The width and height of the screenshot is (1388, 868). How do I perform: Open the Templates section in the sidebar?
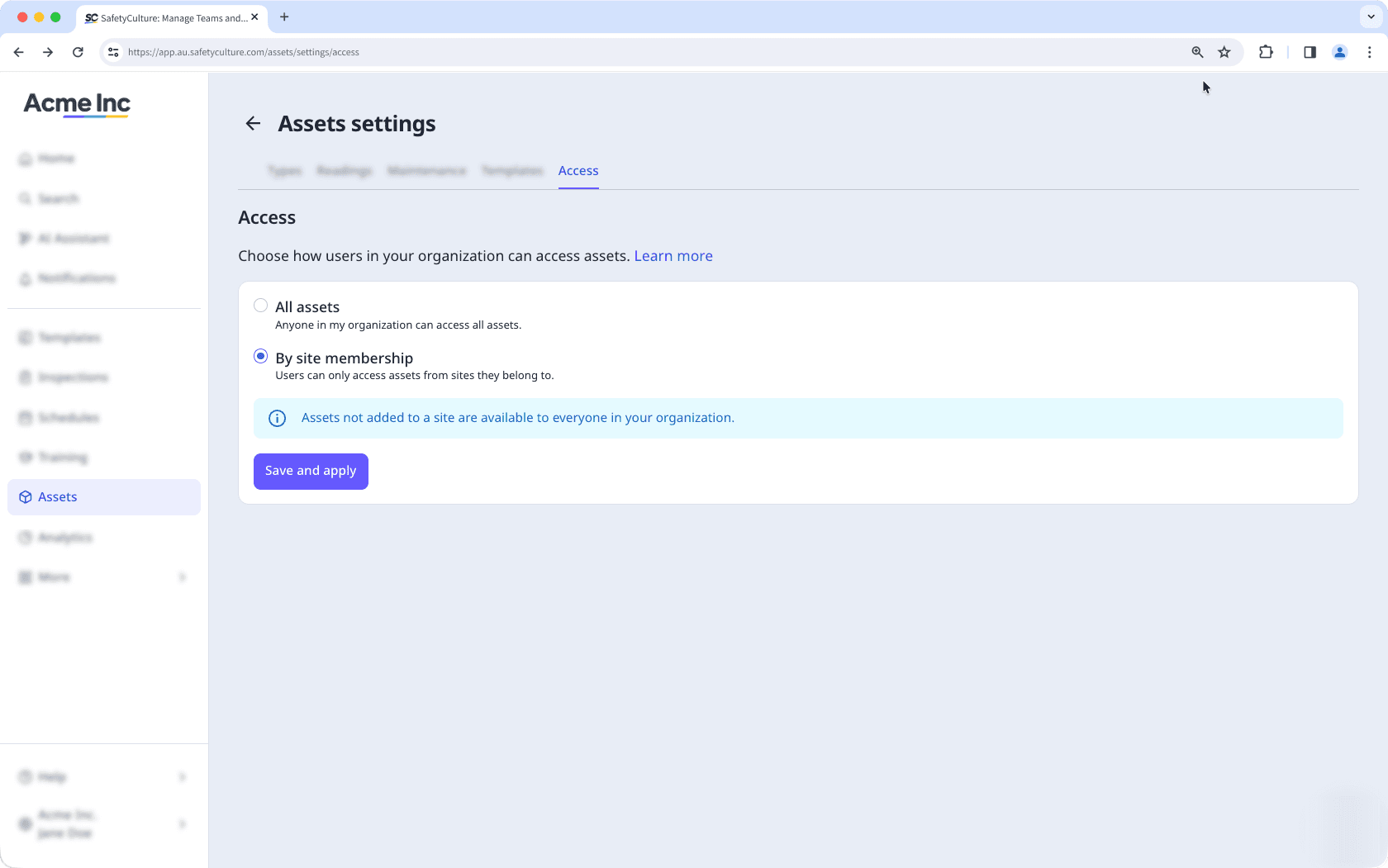click(x=69, y=337)
